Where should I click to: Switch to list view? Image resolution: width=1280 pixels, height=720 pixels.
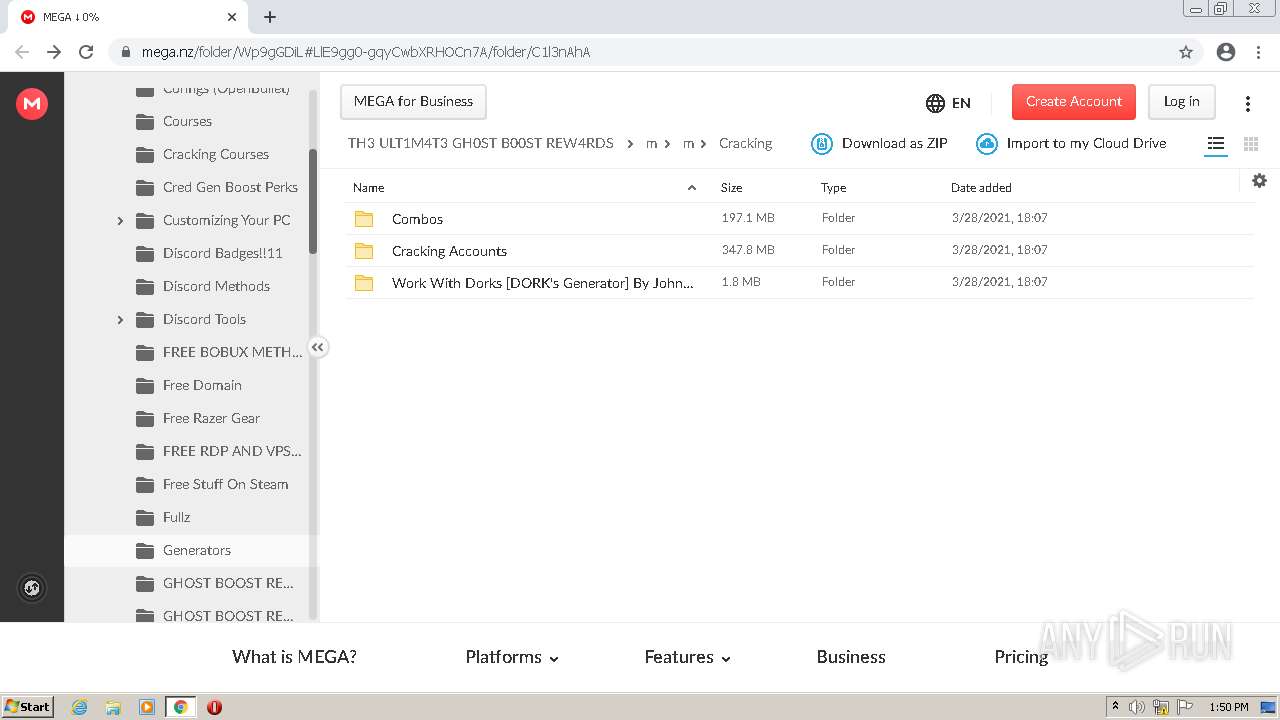pos(1216,144)
